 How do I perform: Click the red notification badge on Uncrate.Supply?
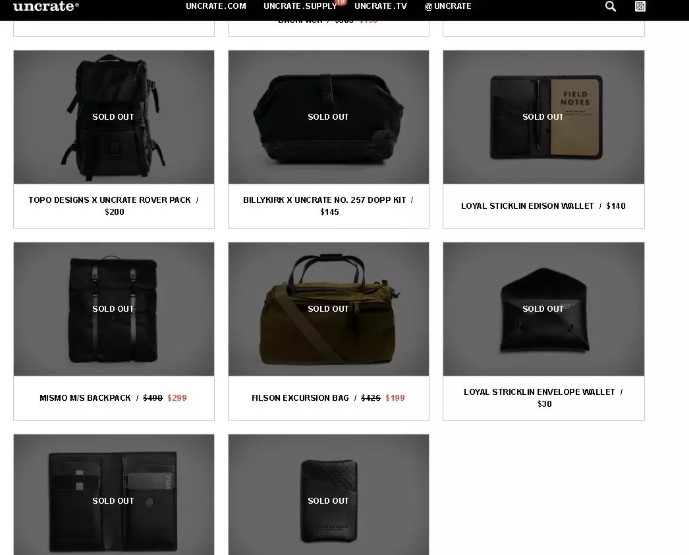[x=341, y=2]
